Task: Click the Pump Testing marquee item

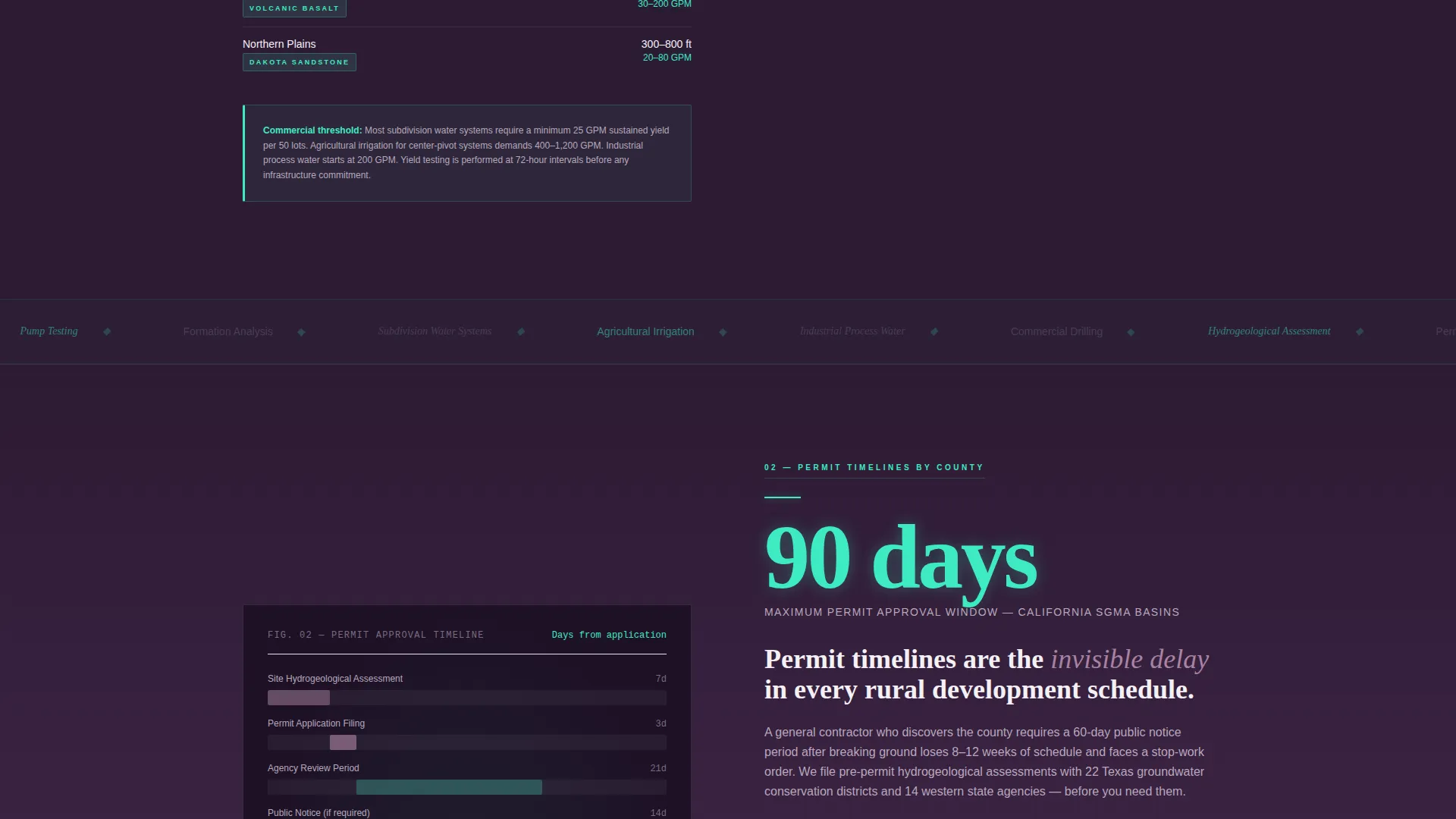Action: point(49,331)
